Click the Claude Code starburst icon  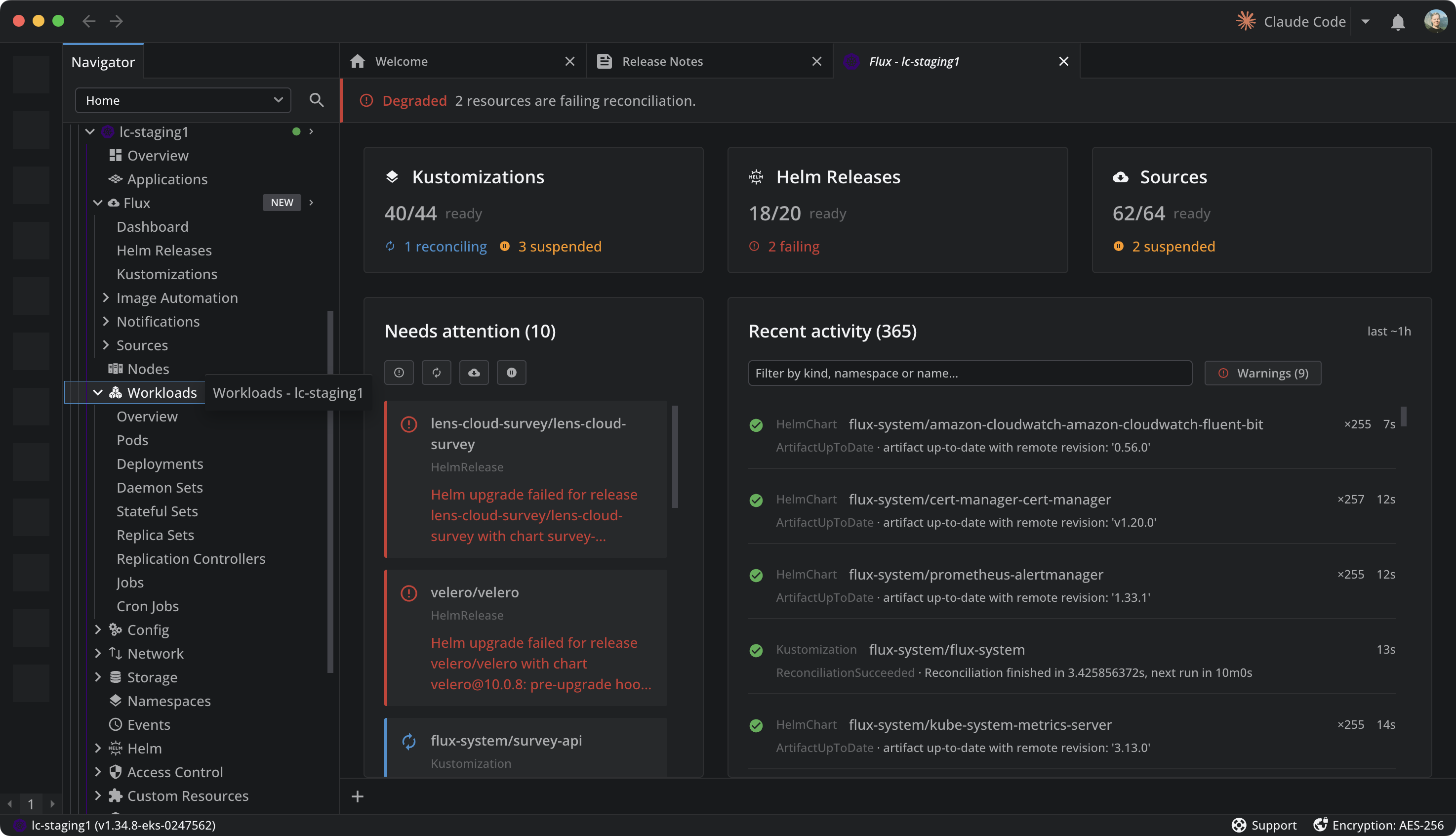click(x=1246, y=21)
